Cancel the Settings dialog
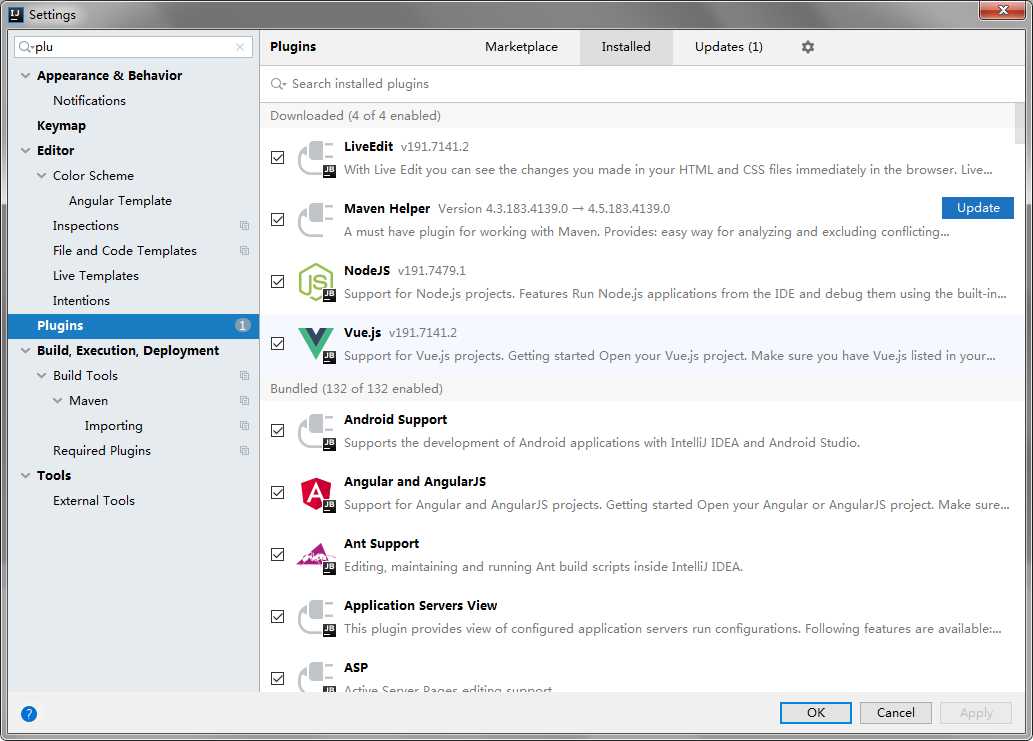This screenshot has width=1033, height=741. pos(895,713)
